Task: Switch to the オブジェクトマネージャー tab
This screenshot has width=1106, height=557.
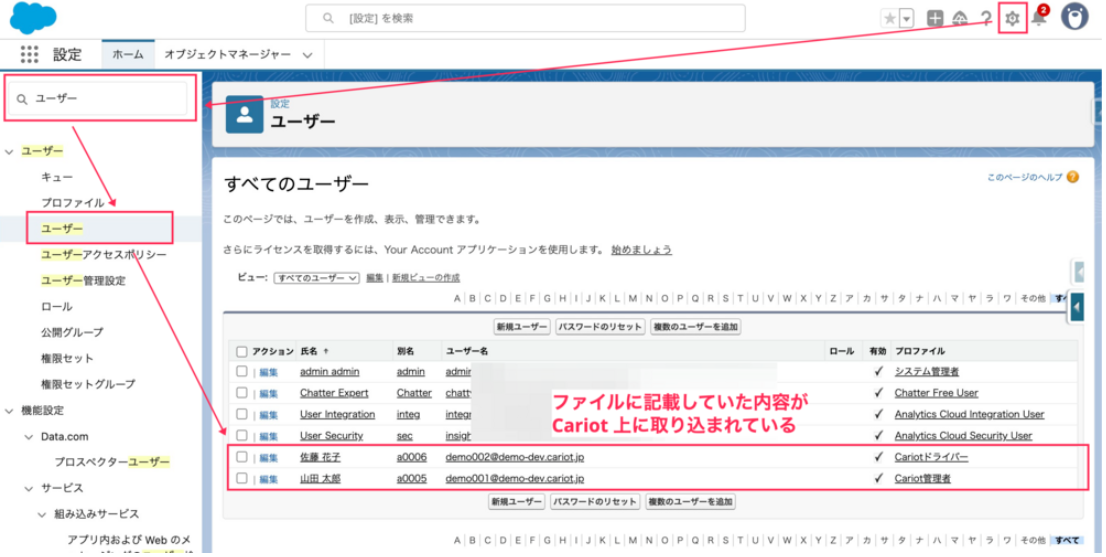Action: (226, 54)
